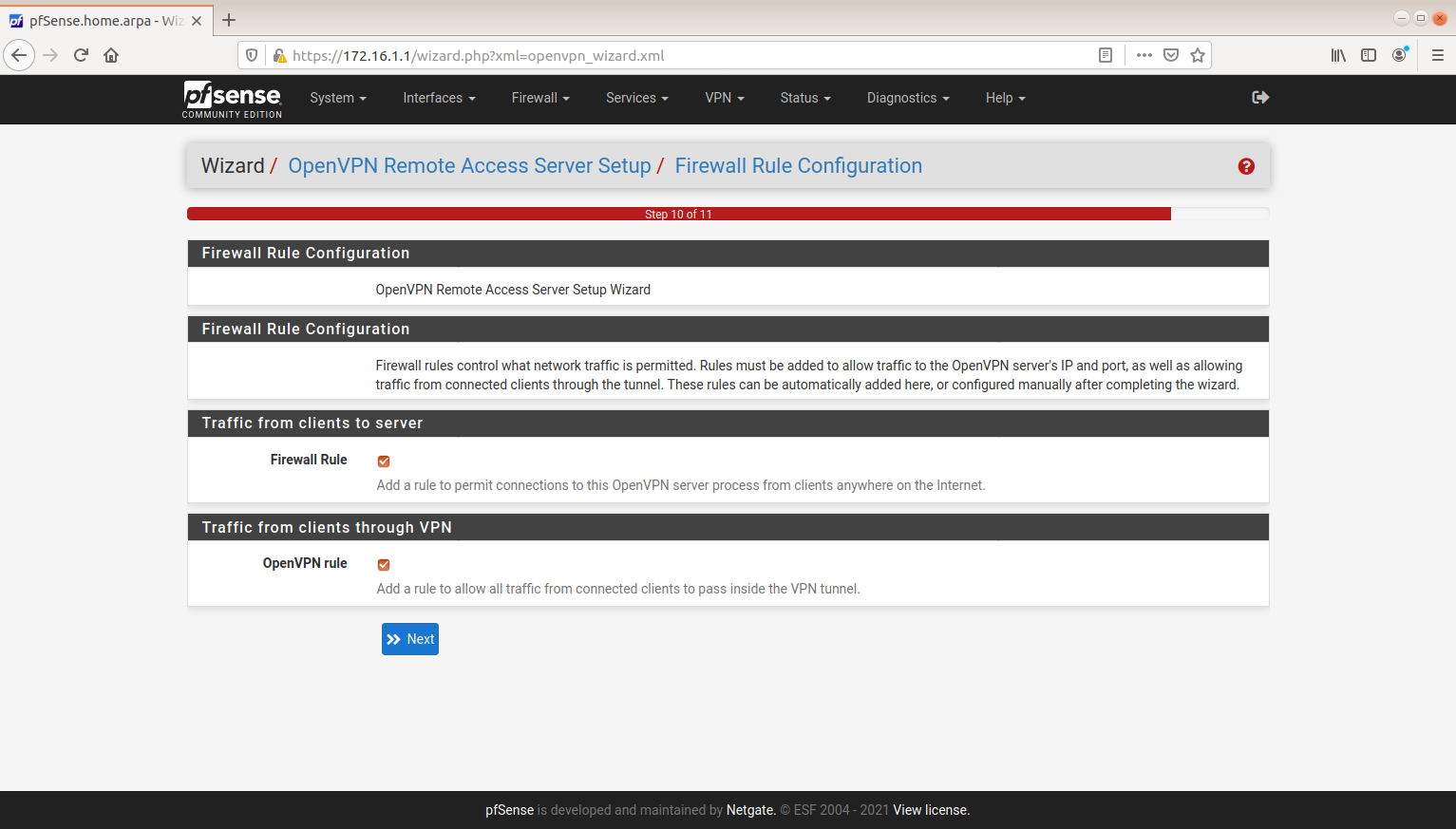
Task: Bookmark this page with star icon
Action: pos(1198,55)
